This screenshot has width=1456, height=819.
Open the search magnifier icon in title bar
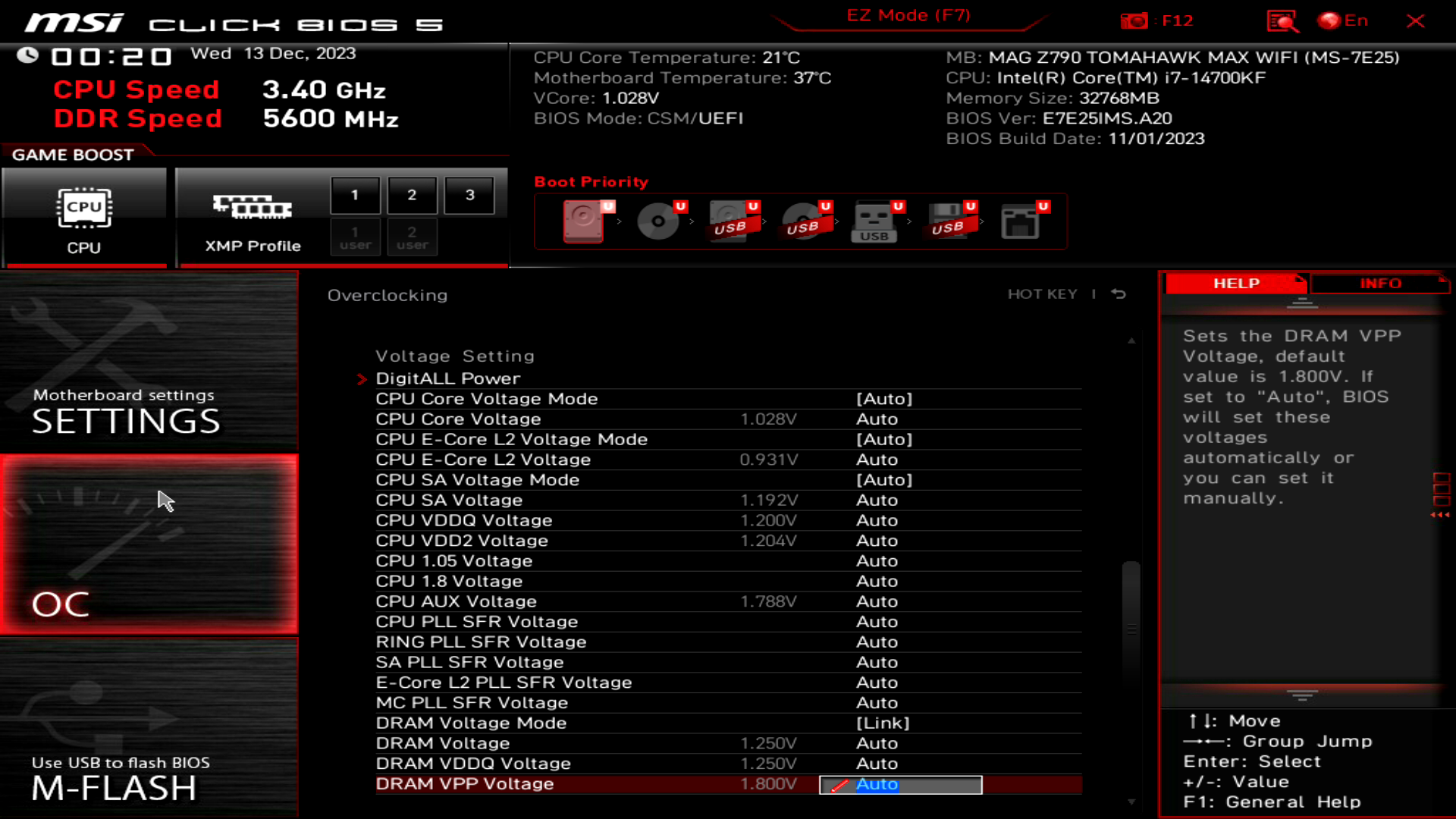pyautogui.click(x=1280, y=20)
